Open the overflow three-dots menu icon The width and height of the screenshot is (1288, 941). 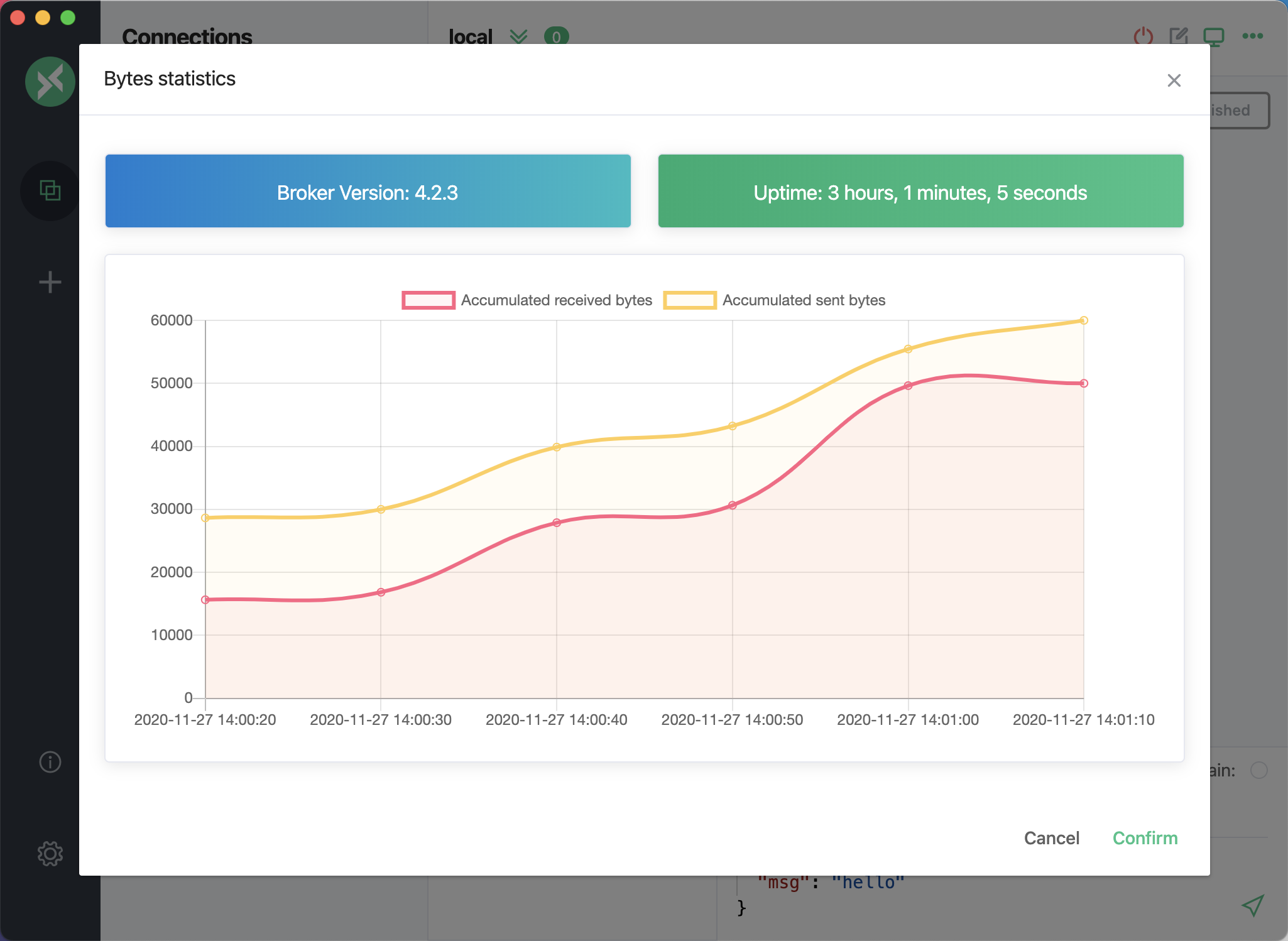1254,36
